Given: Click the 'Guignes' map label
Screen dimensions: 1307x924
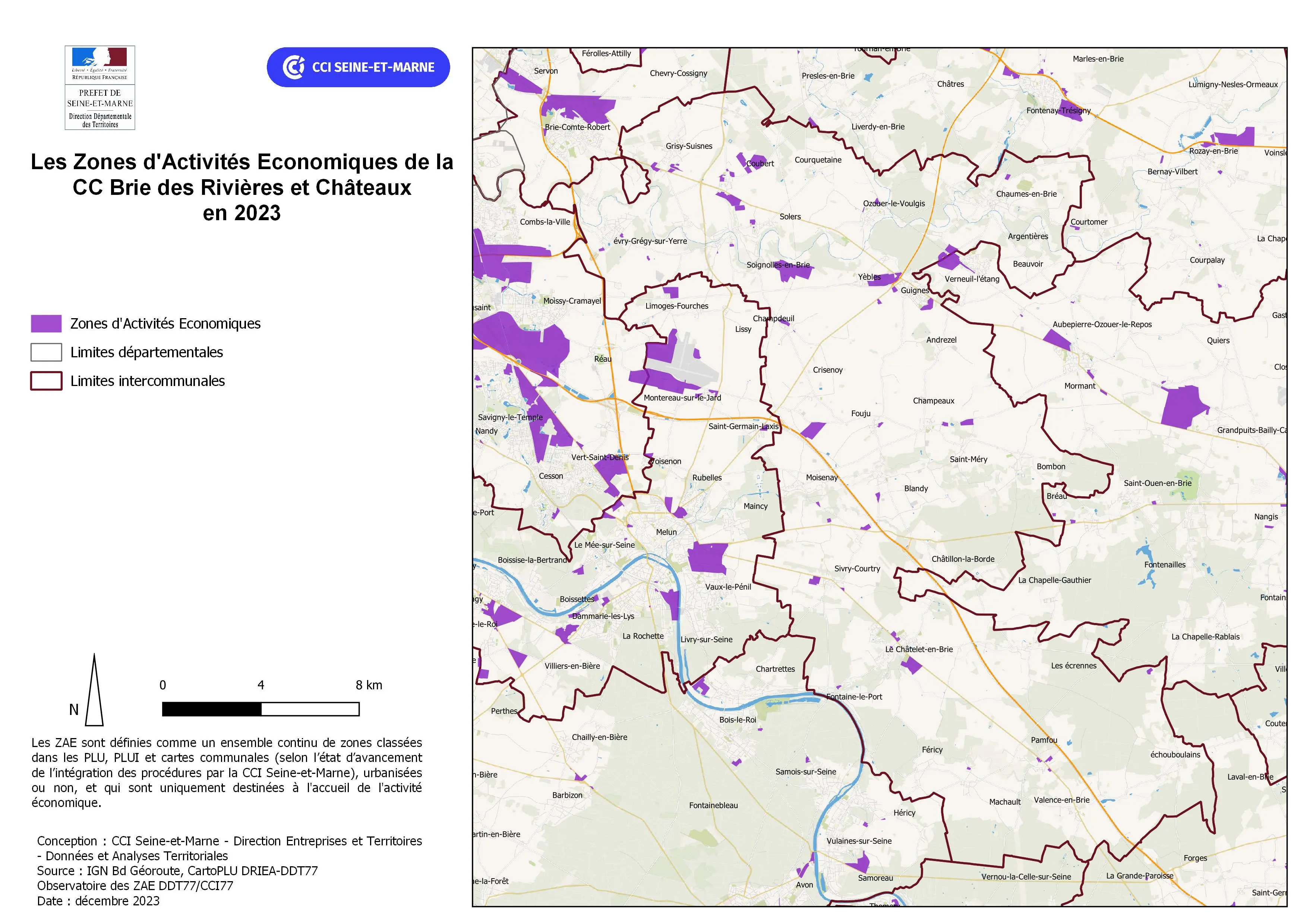Looking at the screenshot, I should [x=915, y=290].
